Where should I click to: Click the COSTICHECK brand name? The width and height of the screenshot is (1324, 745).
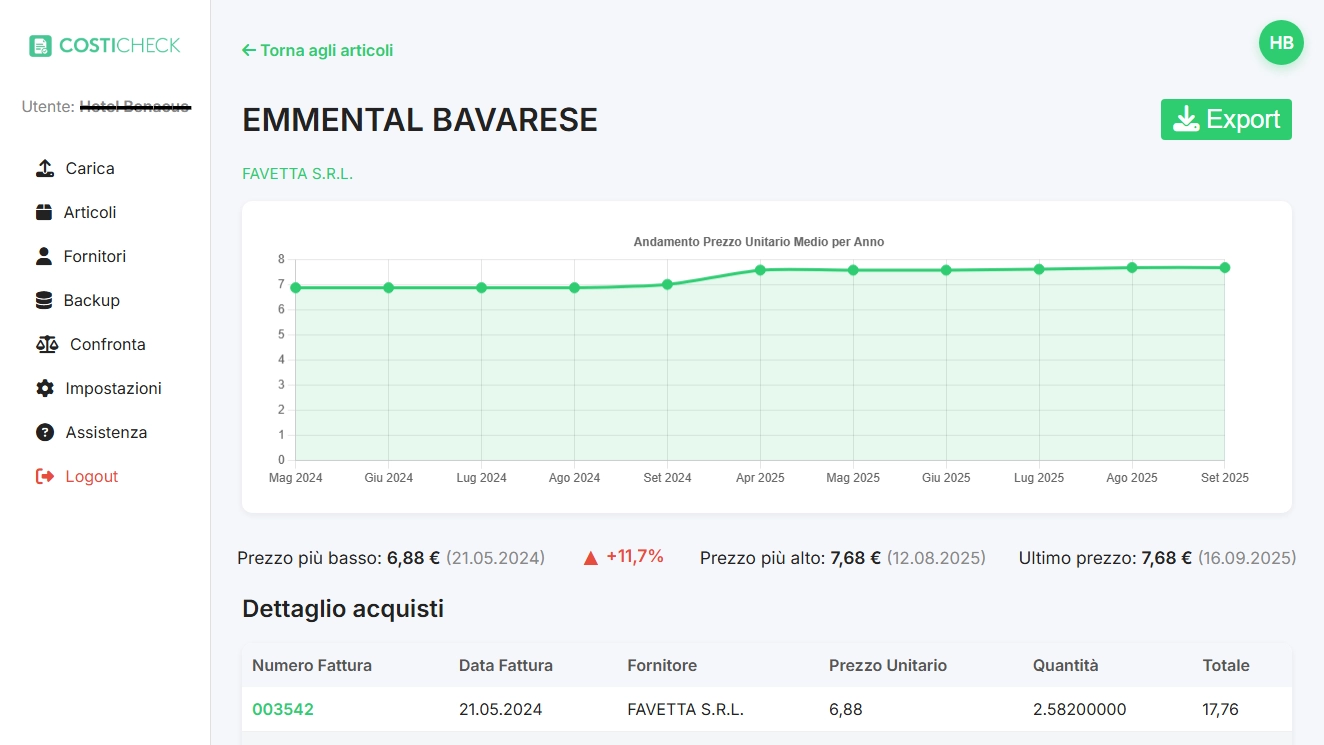(x=119, y=45)
